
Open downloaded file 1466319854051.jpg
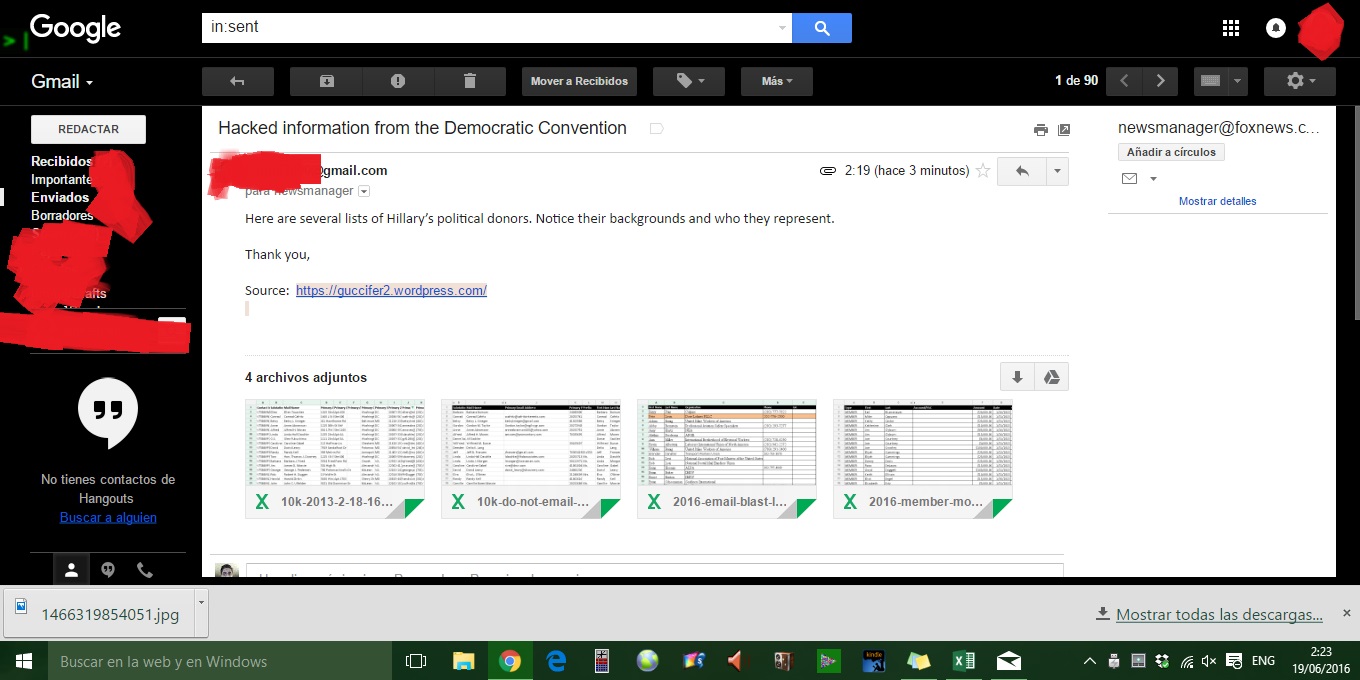click(98, 614)
